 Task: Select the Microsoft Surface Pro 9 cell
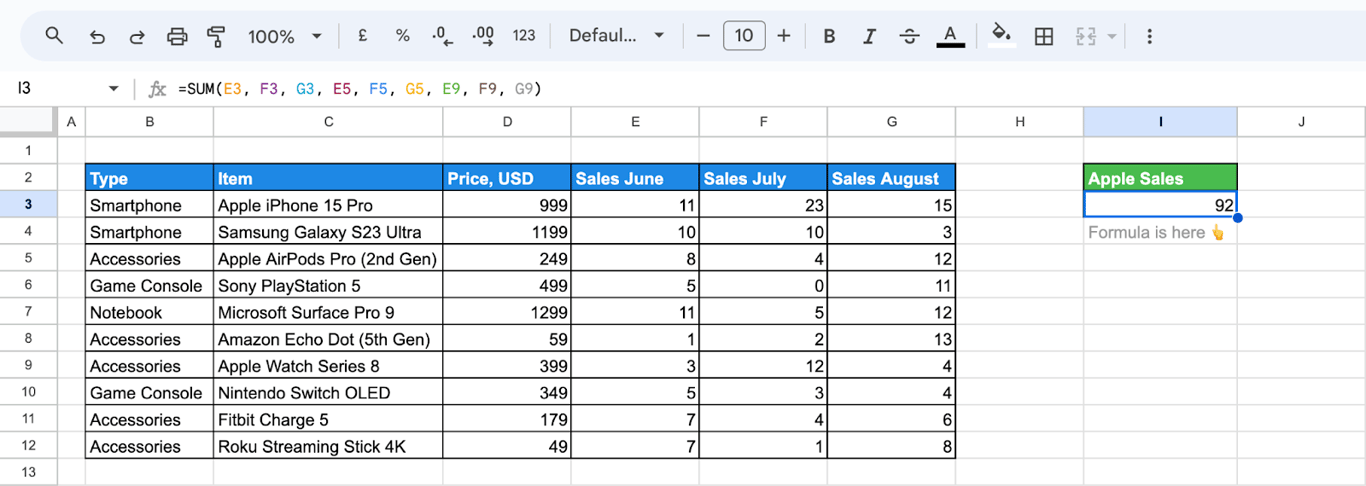tap(328, 313)
